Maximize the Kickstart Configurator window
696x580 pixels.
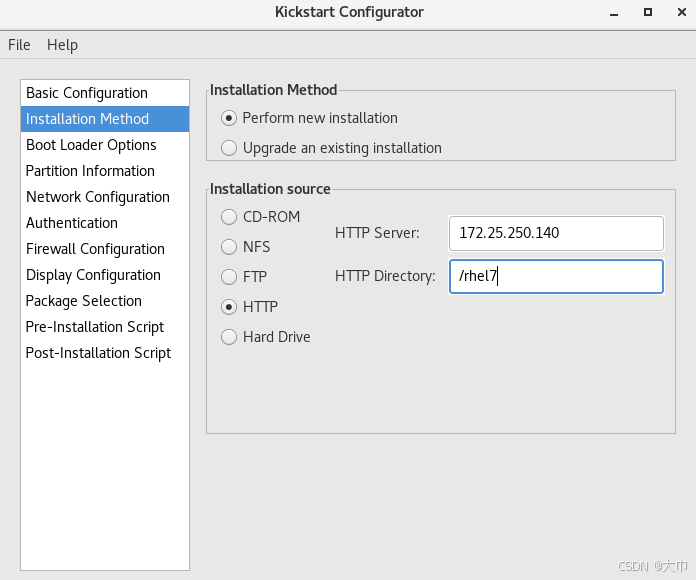click(648, 12)
